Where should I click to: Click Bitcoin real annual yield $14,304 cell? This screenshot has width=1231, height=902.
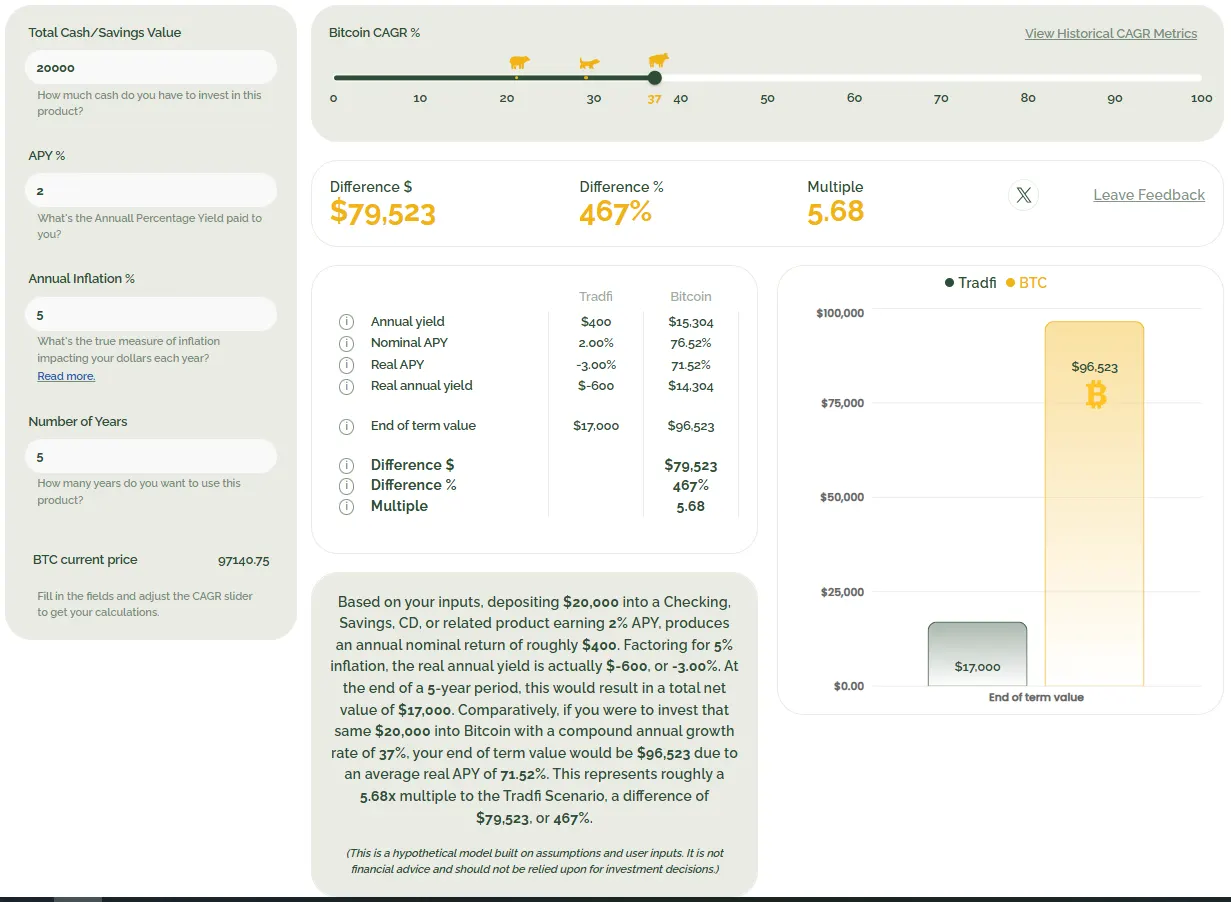tap(691, 386)
